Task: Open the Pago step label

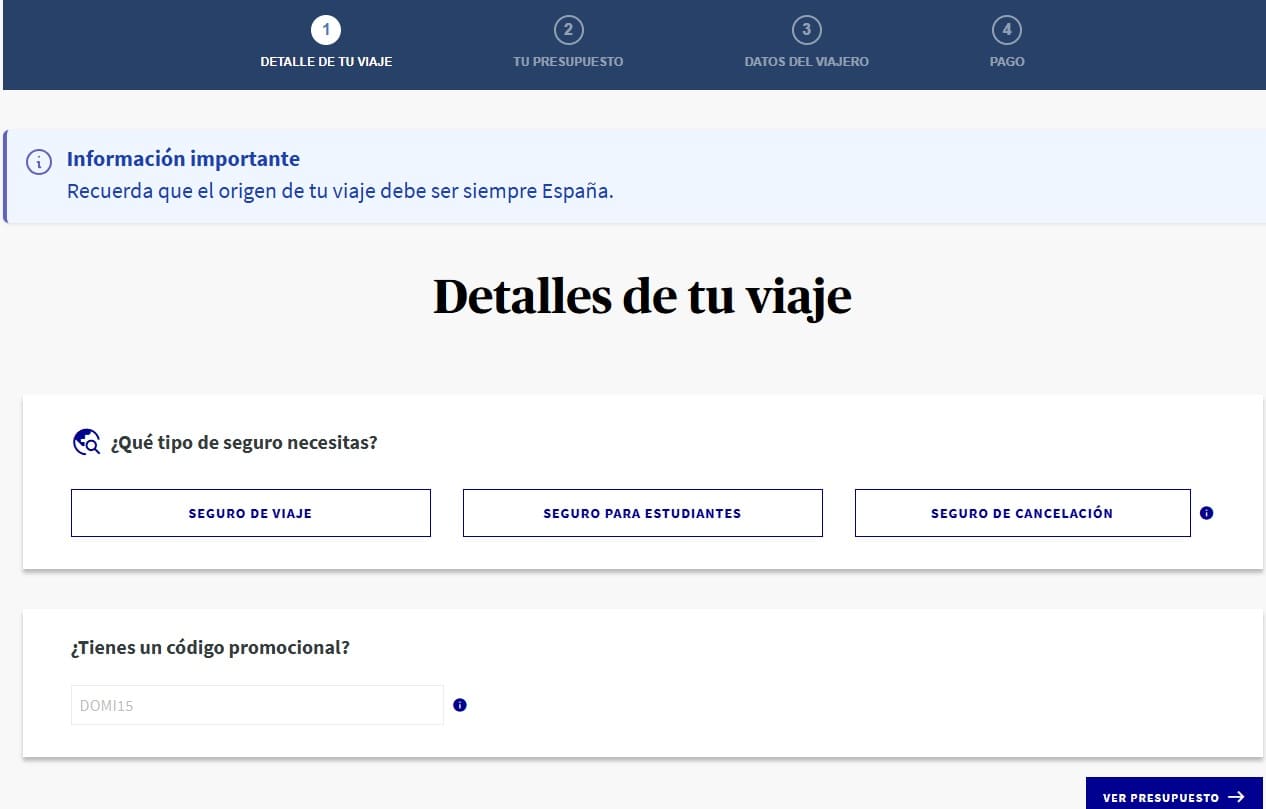Action: click(x=1006, y=62)
